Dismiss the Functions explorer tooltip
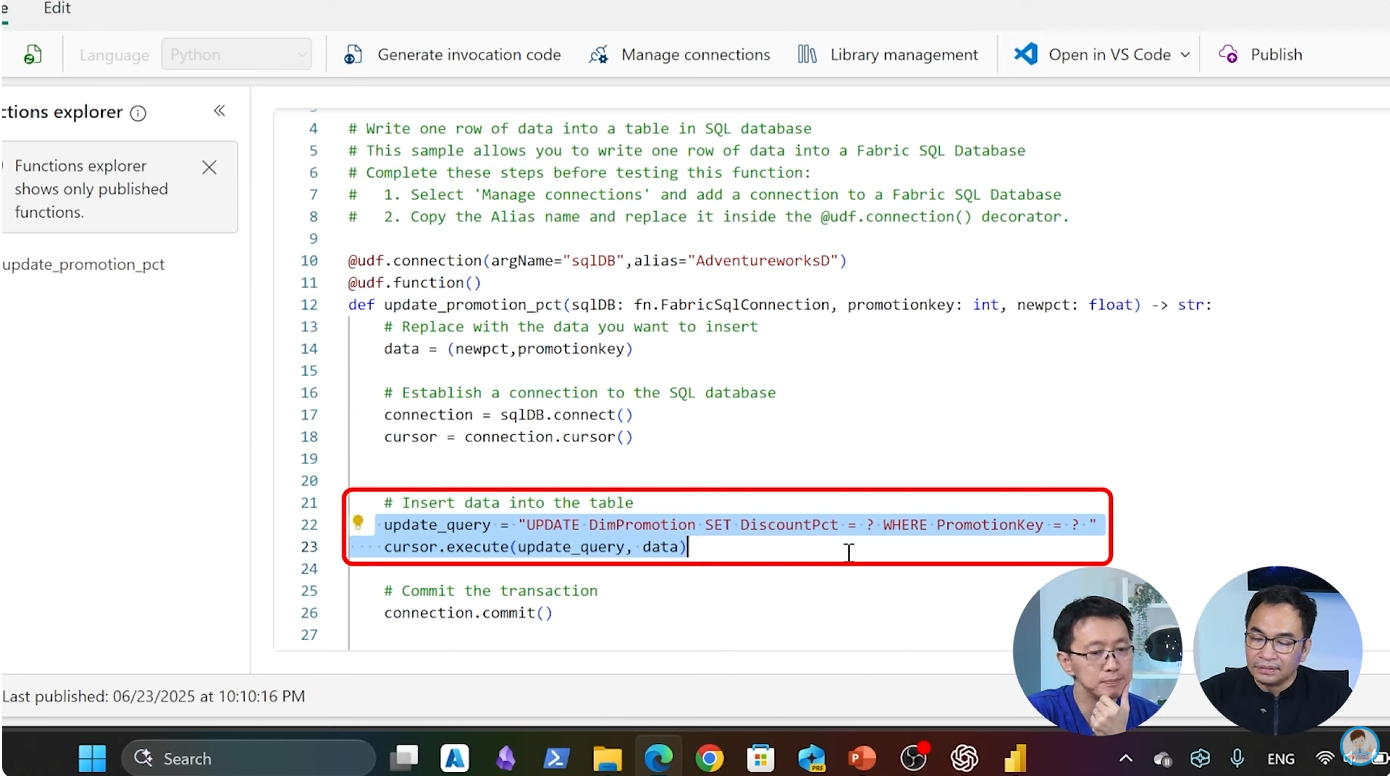This screenshot has width=1390, height=776. (x=209, y=167)
